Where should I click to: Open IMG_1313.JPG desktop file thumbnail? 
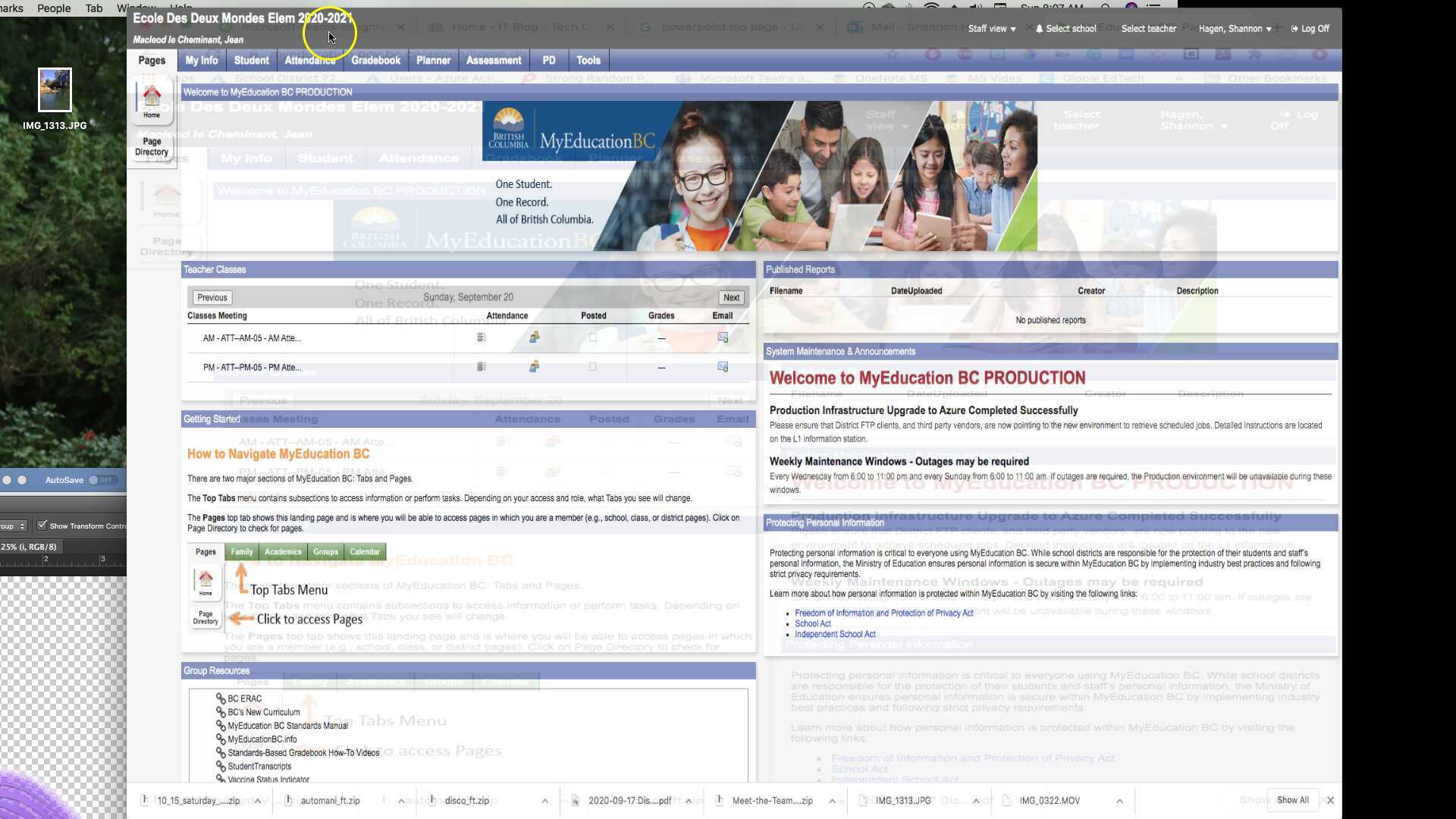click(x=55, y=89)
